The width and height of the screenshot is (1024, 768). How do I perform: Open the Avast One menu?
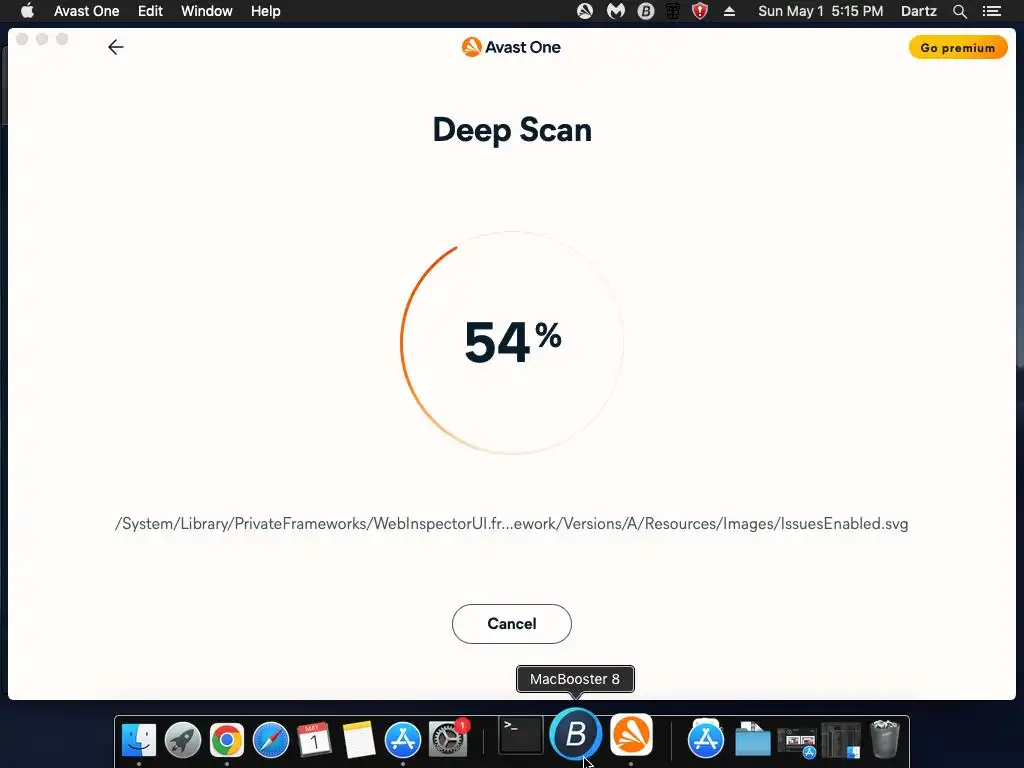click(x=86, y=11)
